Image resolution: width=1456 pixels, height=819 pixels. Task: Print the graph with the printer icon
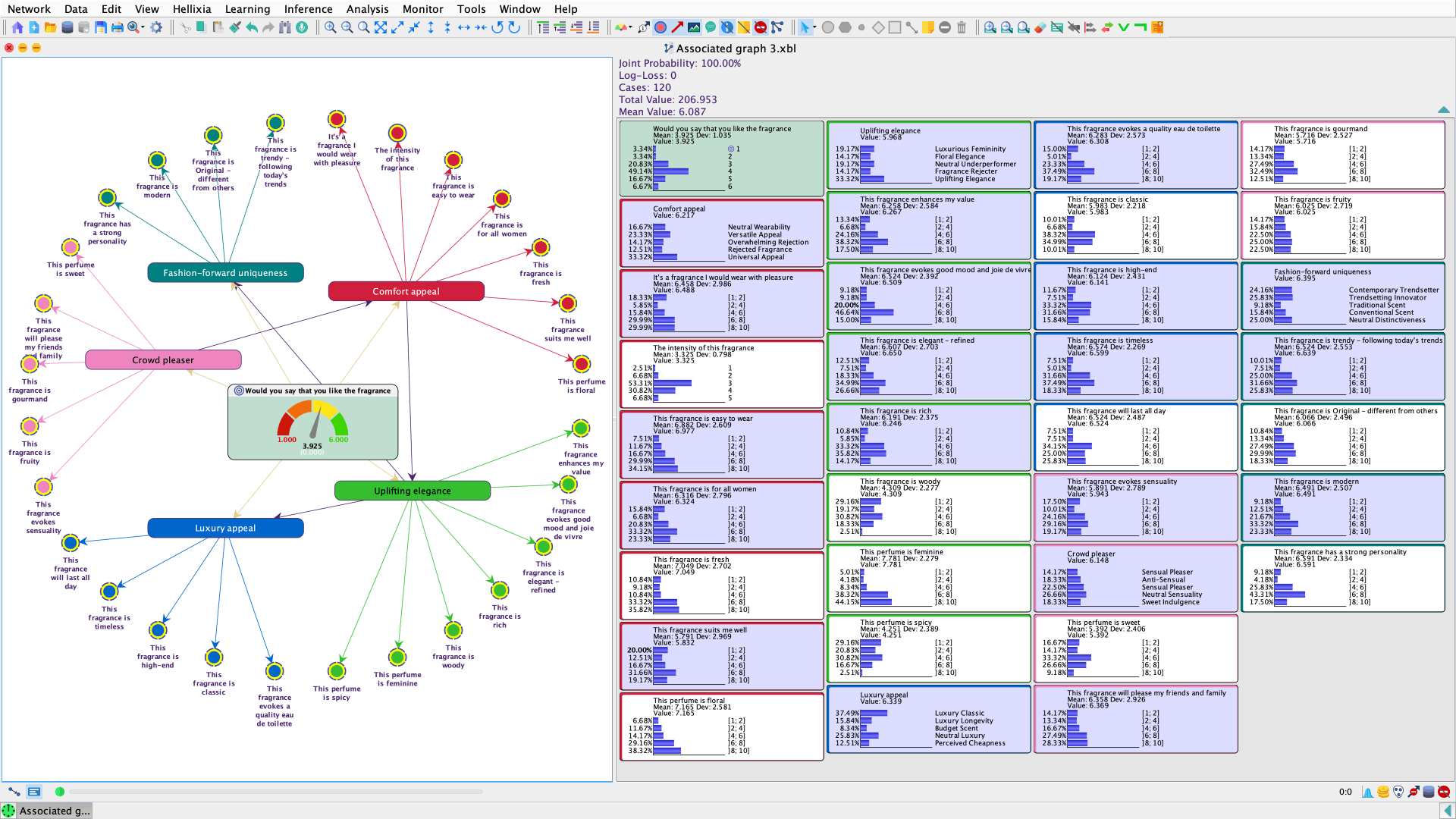point(118,27)
